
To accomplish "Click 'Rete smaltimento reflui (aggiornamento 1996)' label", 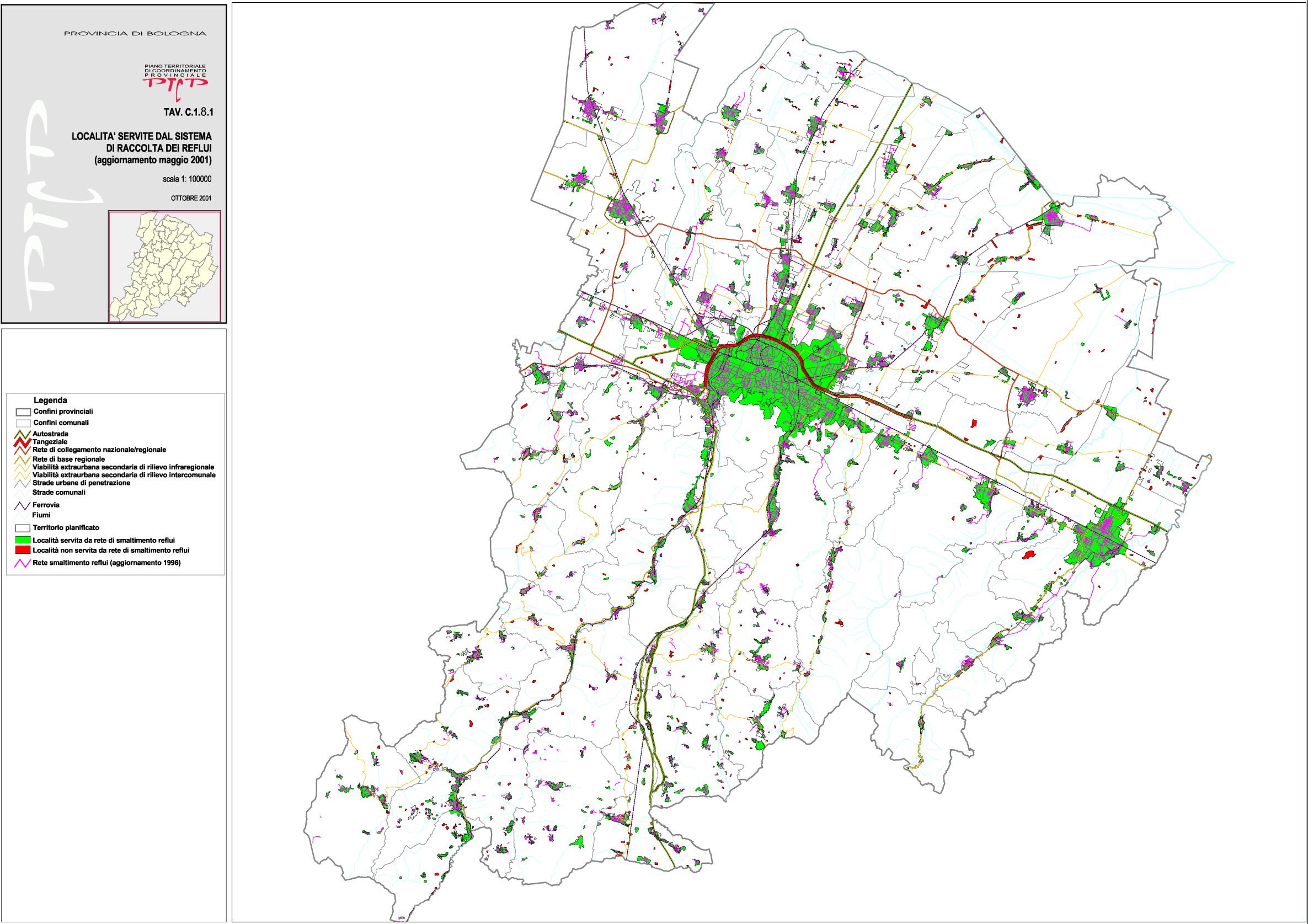I will click(107, 563).
